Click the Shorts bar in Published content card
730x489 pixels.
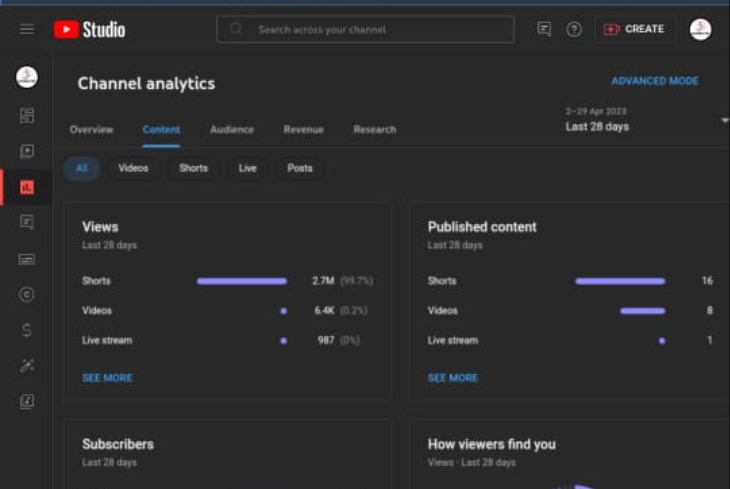pos(620,281)
